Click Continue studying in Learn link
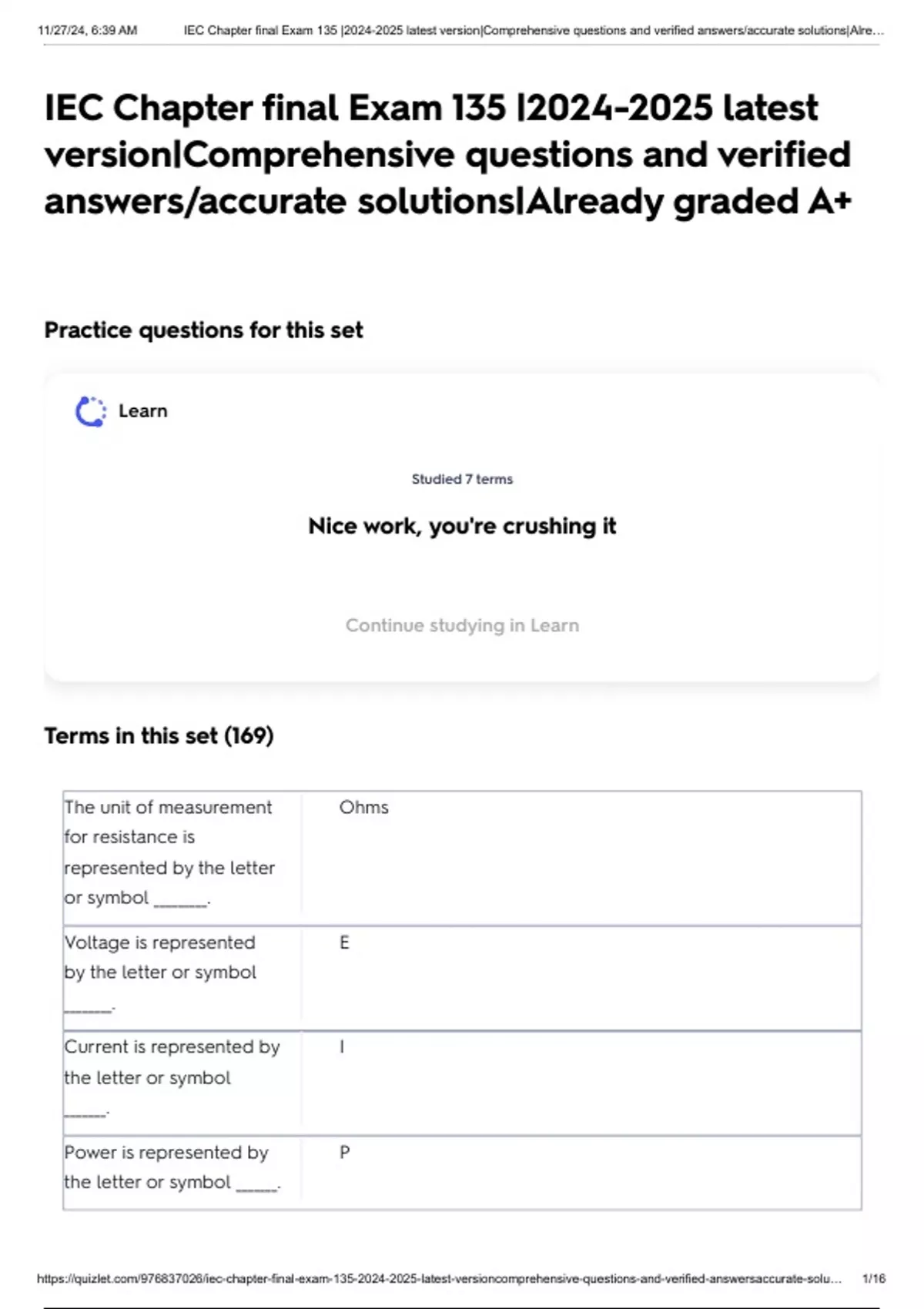 [x=462, y=625]
